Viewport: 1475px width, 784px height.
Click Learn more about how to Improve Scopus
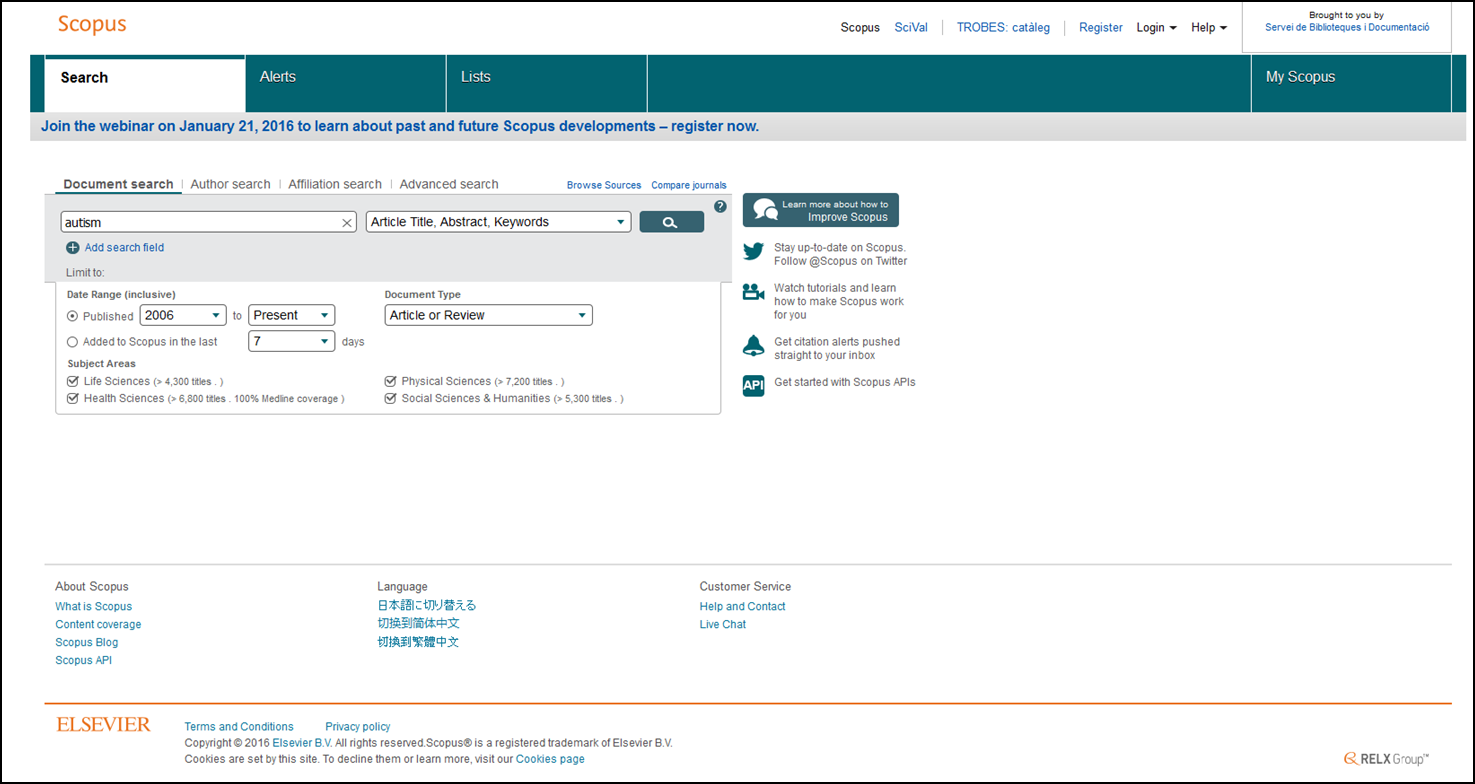tap(821, 210)
